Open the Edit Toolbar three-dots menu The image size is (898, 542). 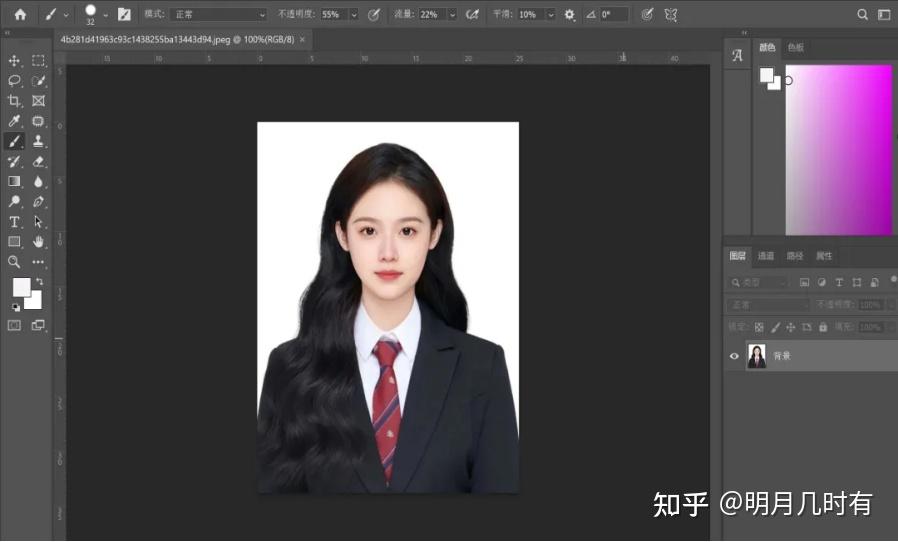click(38, 262)
